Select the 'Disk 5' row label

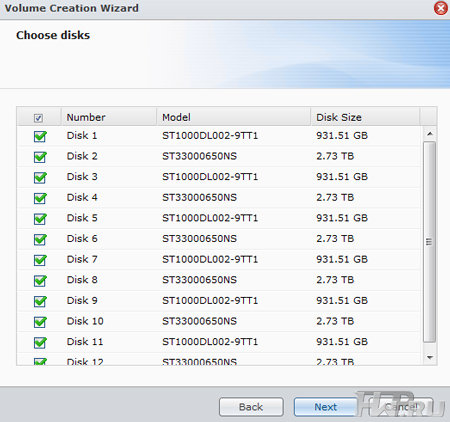[x=82, y=218]
